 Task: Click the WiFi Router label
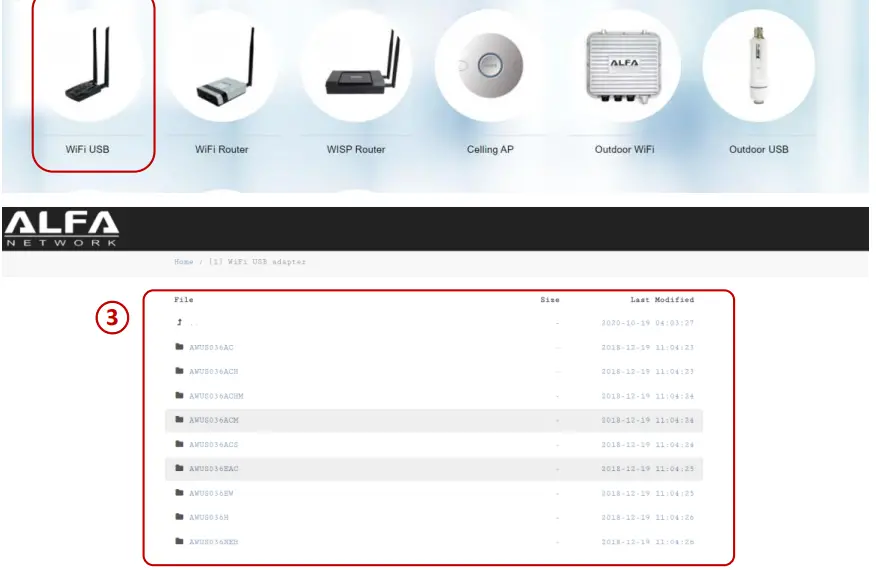(222, 149)
